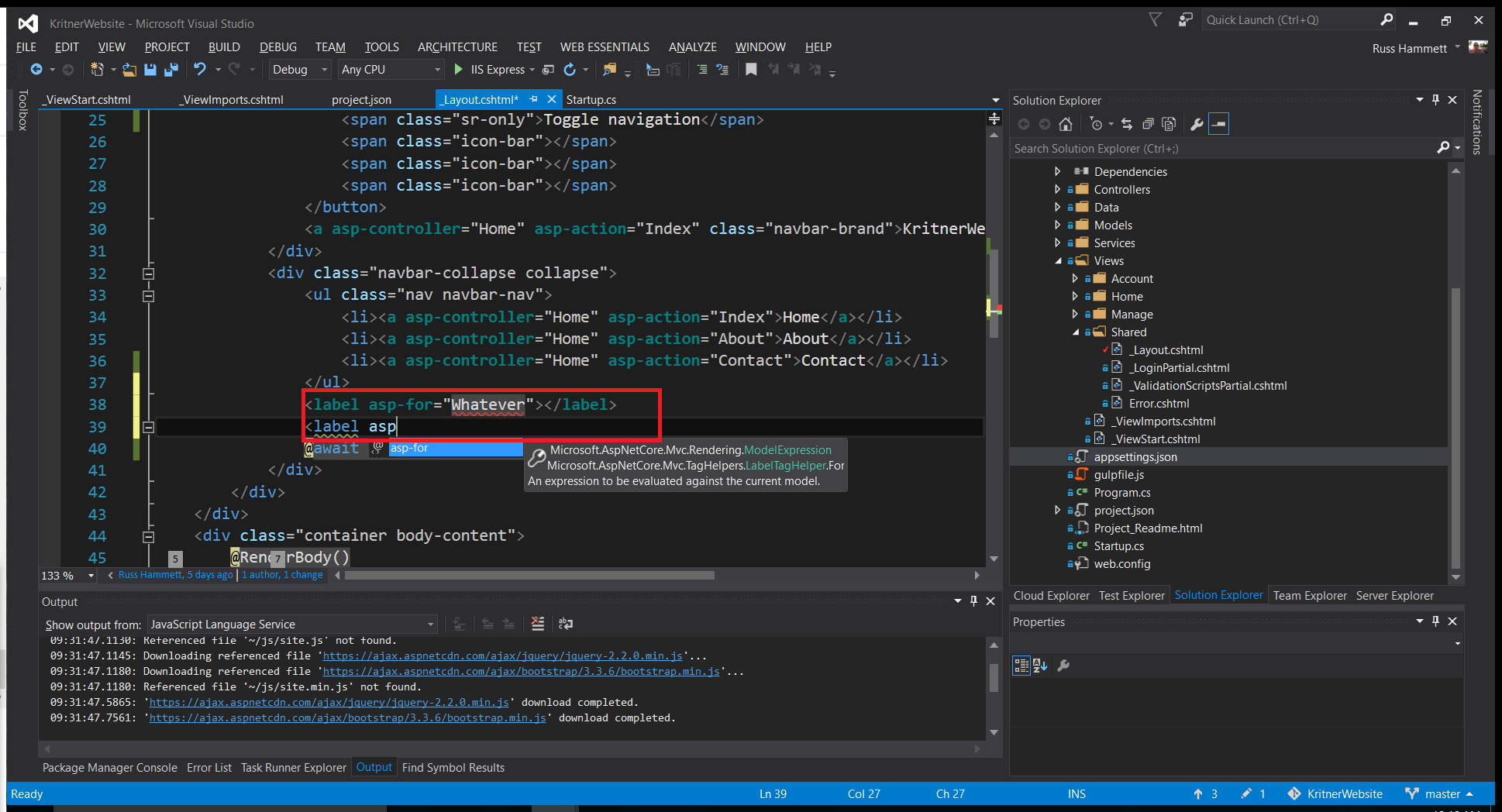Open Properties wrench icon in Solution Explorer

click(1197, 124)
